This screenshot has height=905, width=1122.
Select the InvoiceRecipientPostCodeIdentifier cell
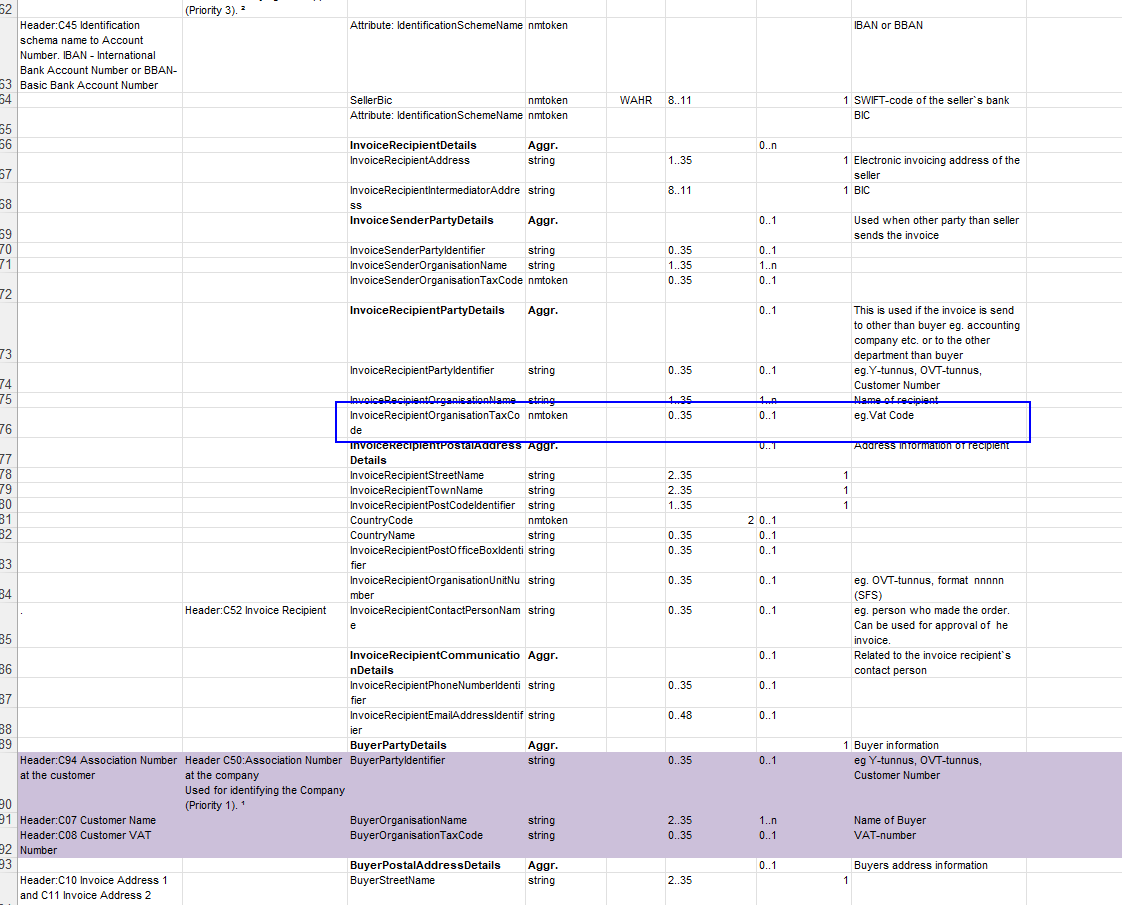point(436,505)
